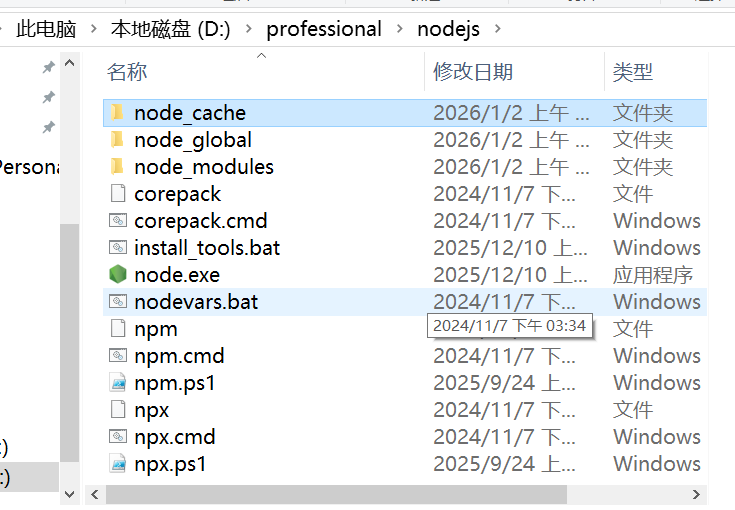The image size is (735, 510).
Task: Select the file name npx.cmd
Action: [x=174, y=437]
